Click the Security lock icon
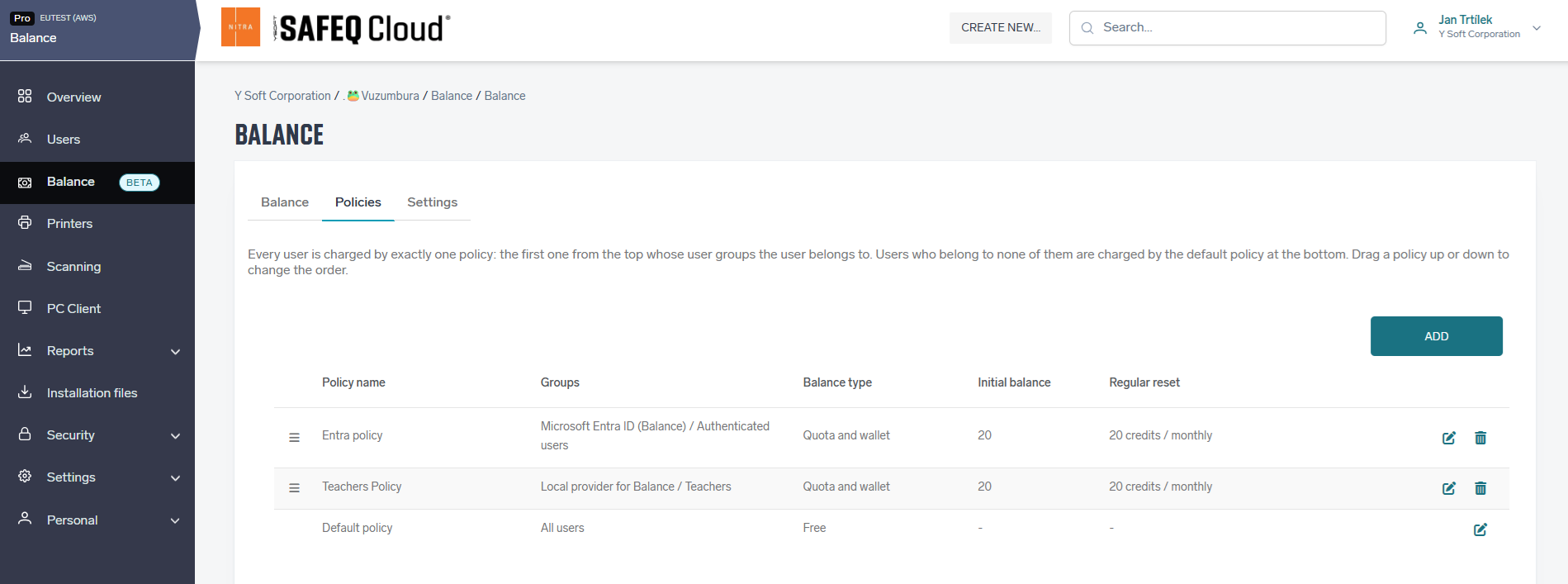 (25, 434)
